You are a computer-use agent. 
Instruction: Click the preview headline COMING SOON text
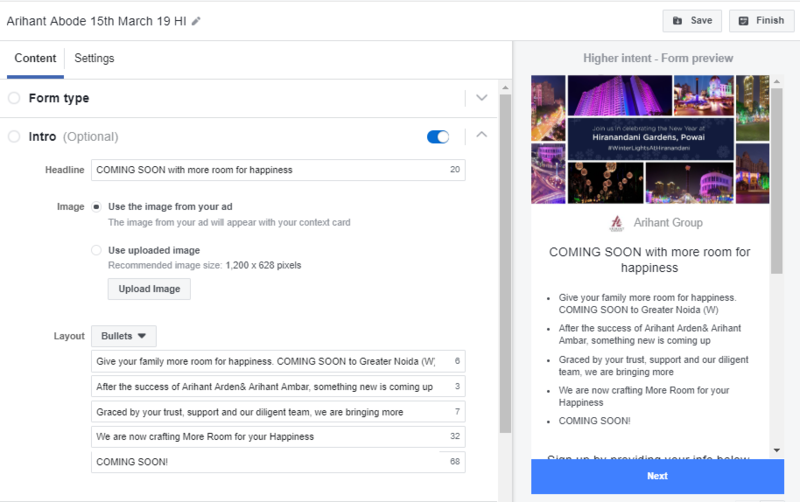649,260
